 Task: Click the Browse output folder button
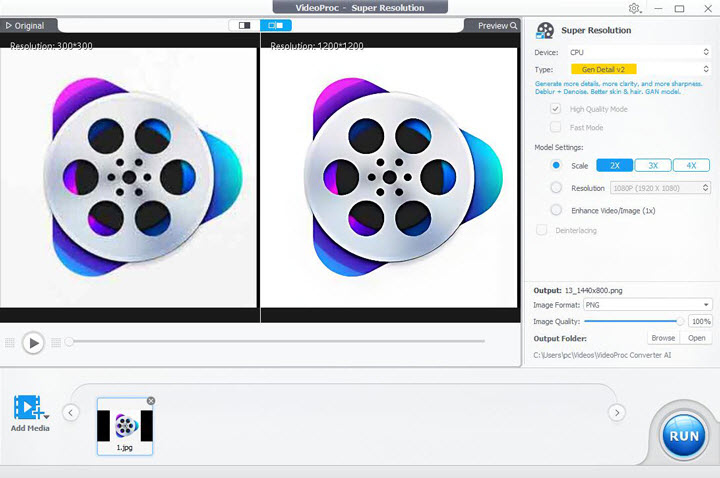click(x=662, y=338)
